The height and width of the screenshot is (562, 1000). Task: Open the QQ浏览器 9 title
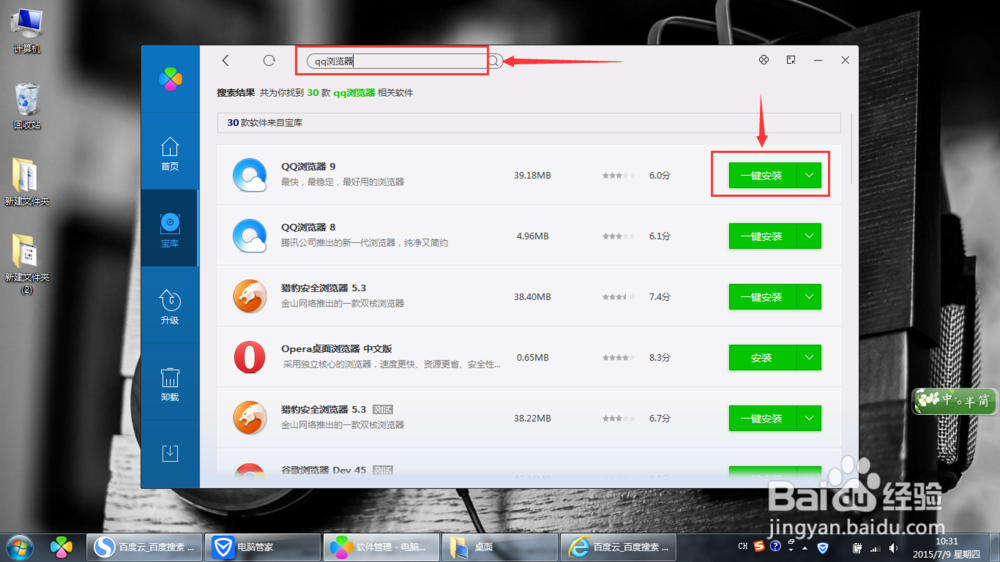[x=308, y=166]
